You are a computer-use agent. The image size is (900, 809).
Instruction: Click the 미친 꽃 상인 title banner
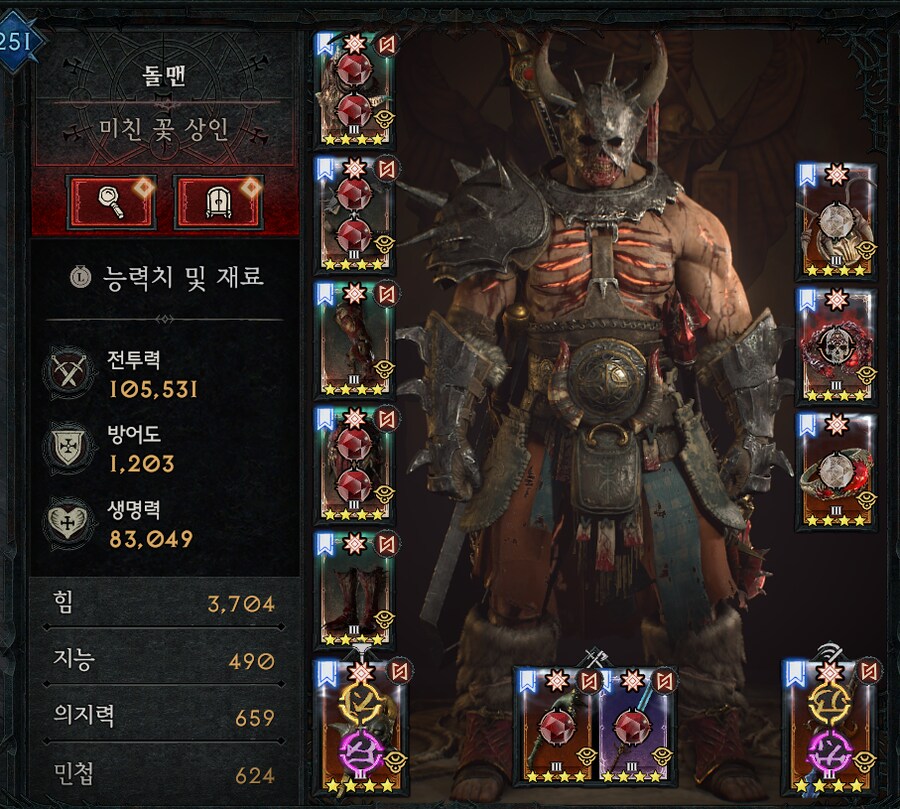pyautogui.click(x=165, y=130)
